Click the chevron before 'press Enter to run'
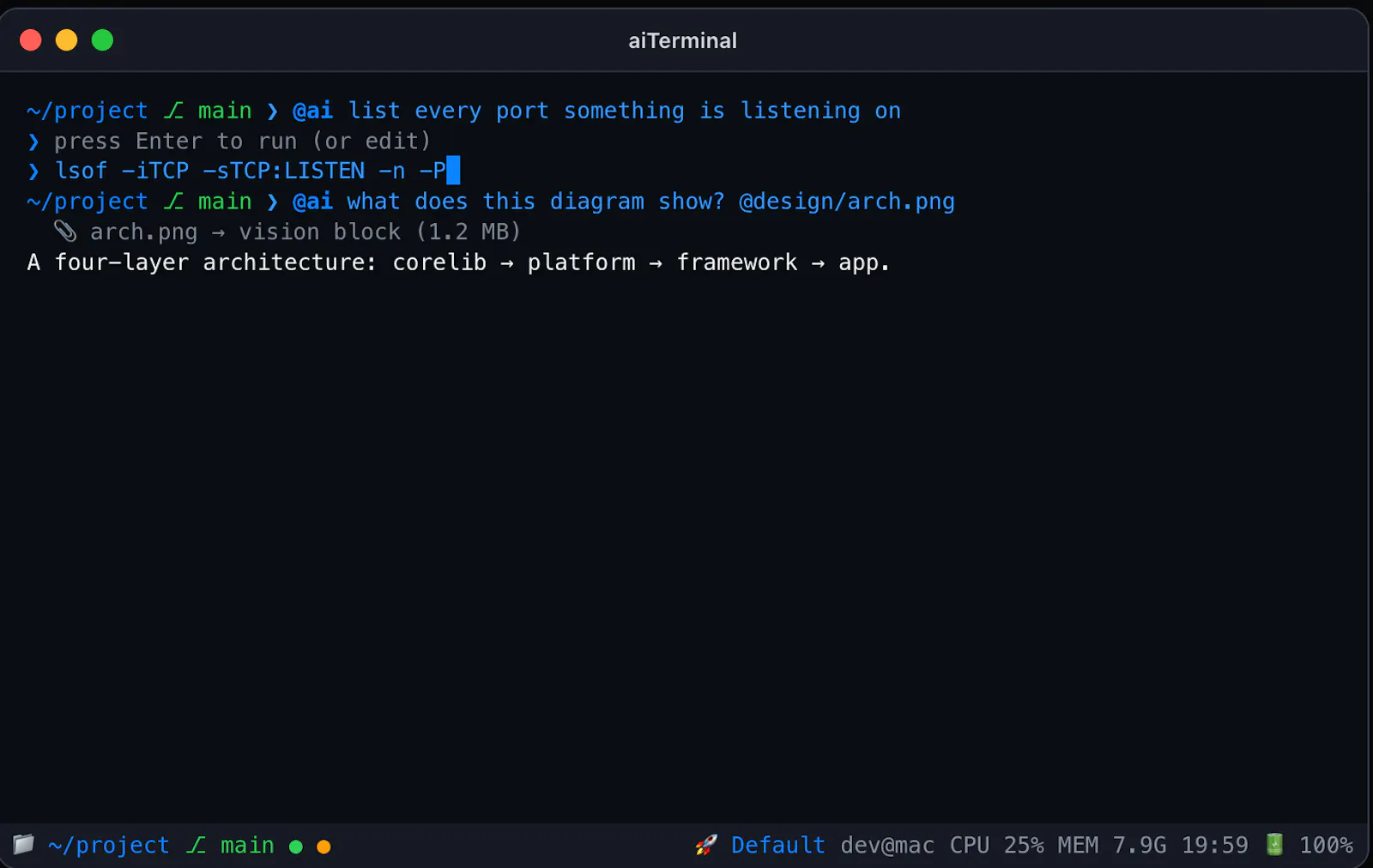The height and width of the screenshot is (868, 1373). (x=33, y=142)
